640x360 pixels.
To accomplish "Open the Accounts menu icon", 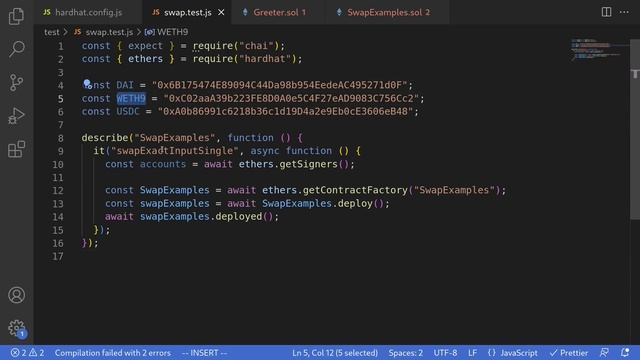I will 16,295.
